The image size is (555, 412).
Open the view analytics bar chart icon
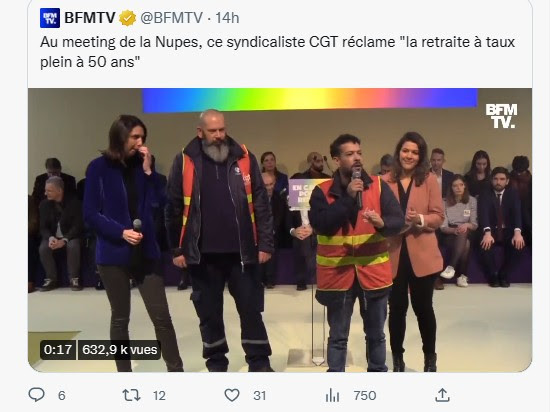pos(332,395)
